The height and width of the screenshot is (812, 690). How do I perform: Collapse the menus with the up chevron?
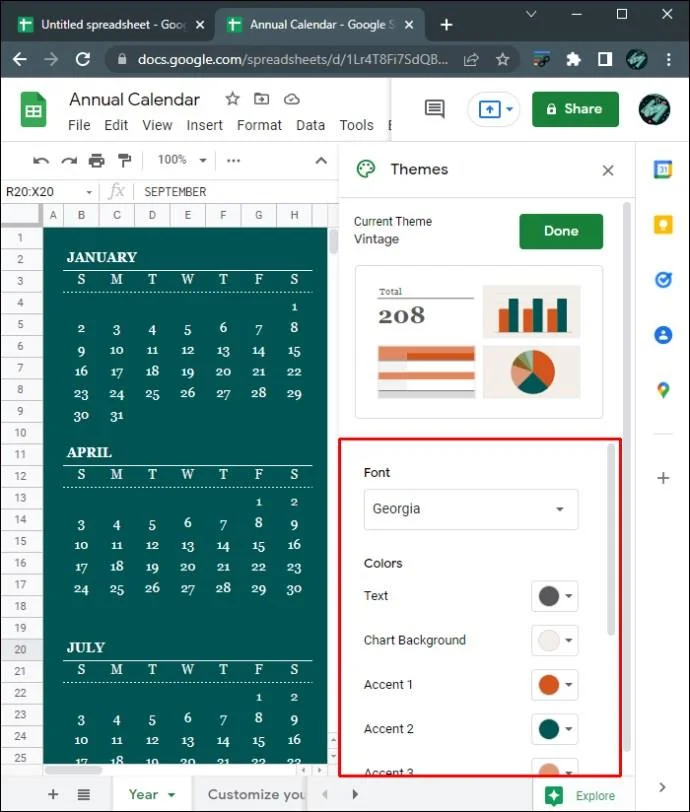click(x=321, y=161)
